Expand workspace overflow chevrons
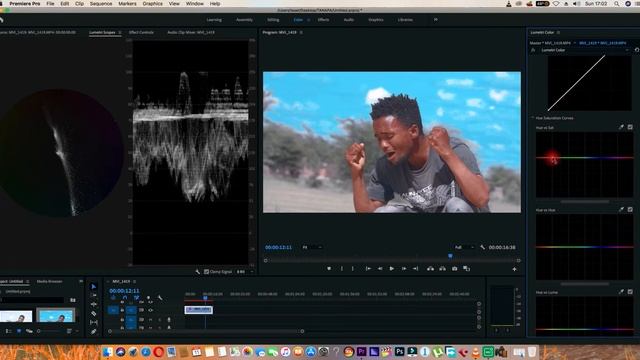The height and width of the screenshot is (360, 640). click(436, 20)
